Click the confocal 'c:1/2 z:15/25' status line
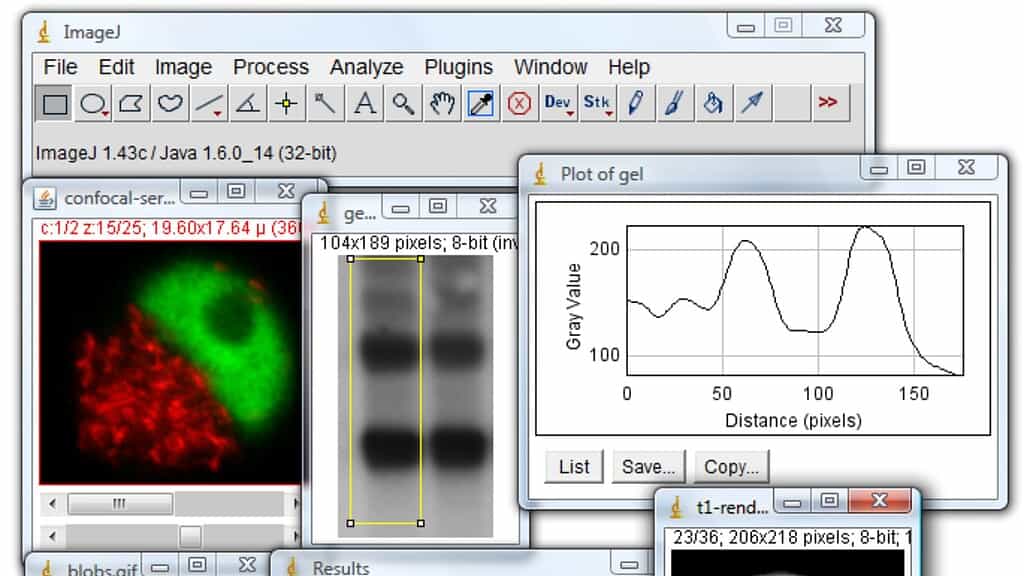 click(x=170, y=228)
